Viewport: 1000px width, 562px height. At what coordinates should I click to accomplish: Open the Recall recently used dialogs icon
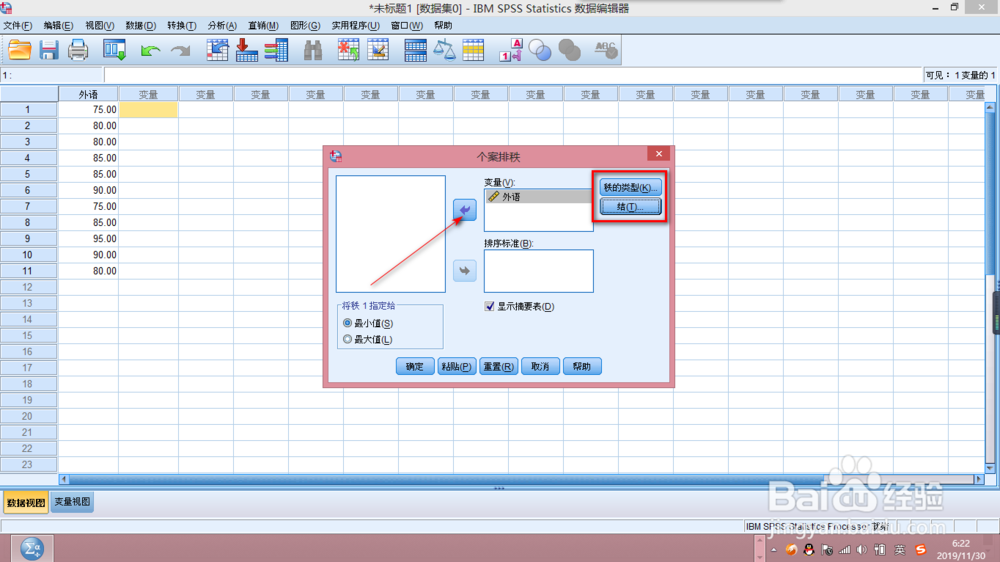click(115, 50)
